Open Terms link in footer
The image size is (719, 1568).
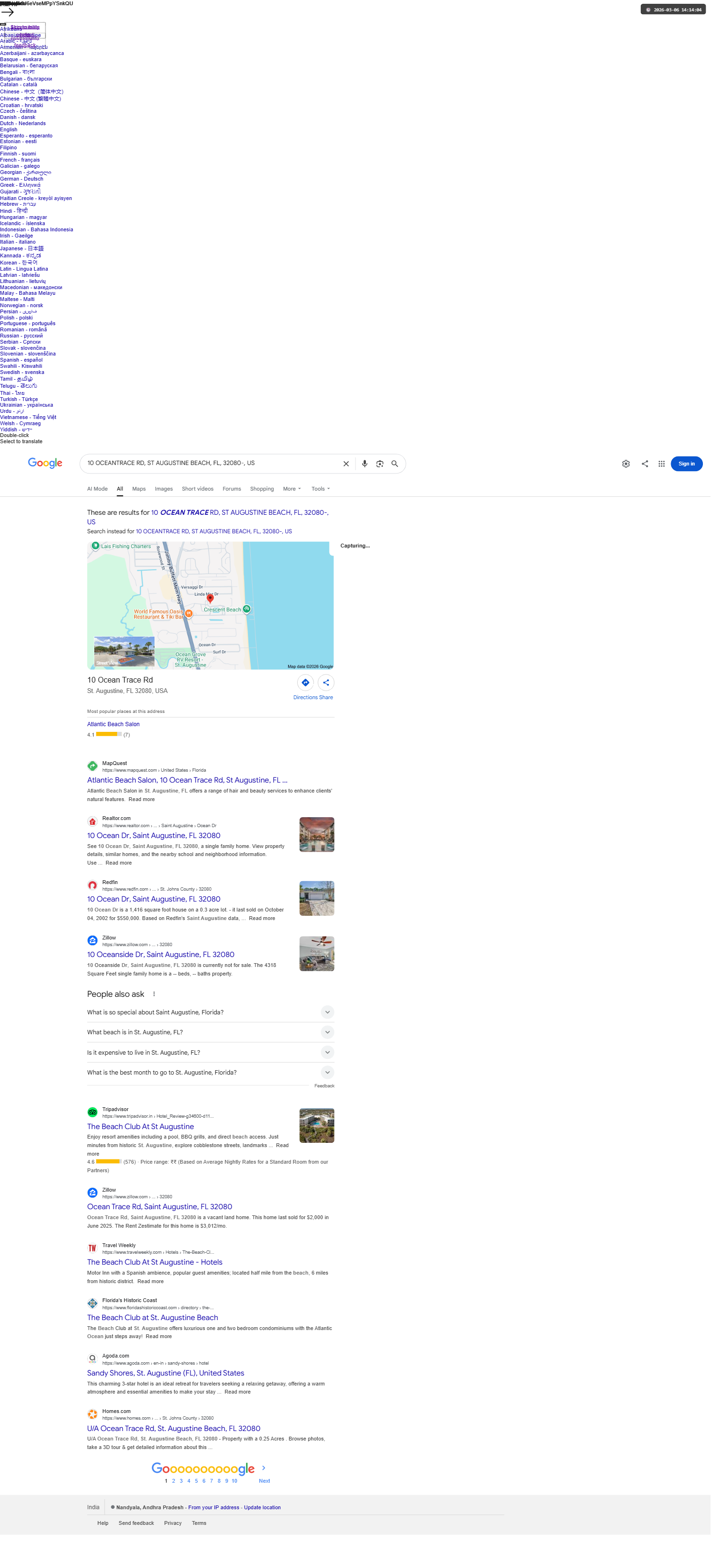pyautogui.click(x=199, y=1523)
